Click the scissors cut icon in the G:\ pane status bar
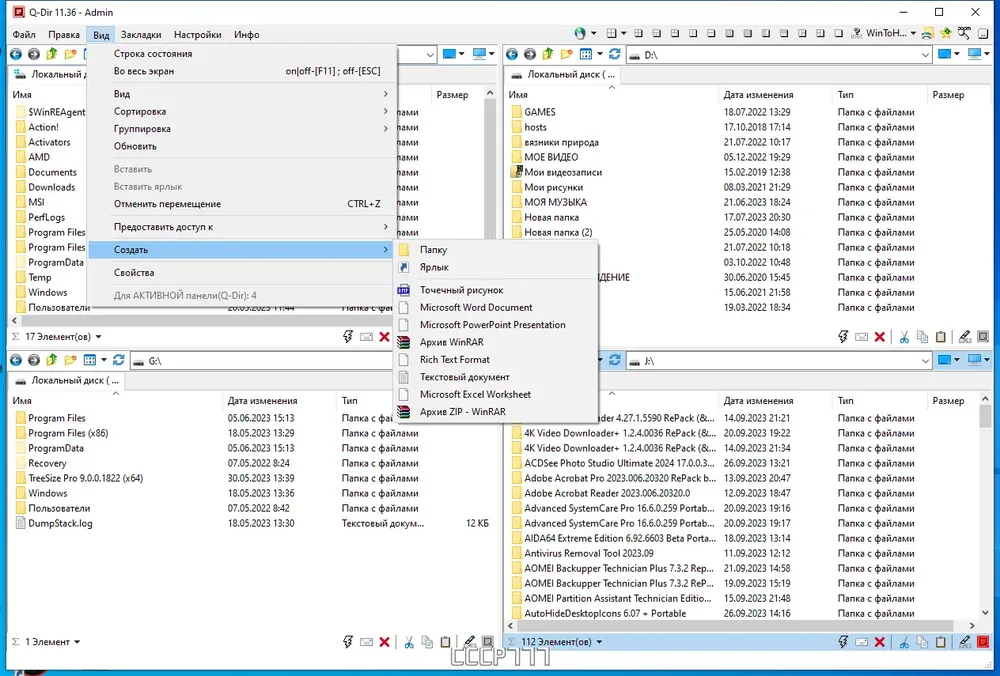 coord(409,642)
